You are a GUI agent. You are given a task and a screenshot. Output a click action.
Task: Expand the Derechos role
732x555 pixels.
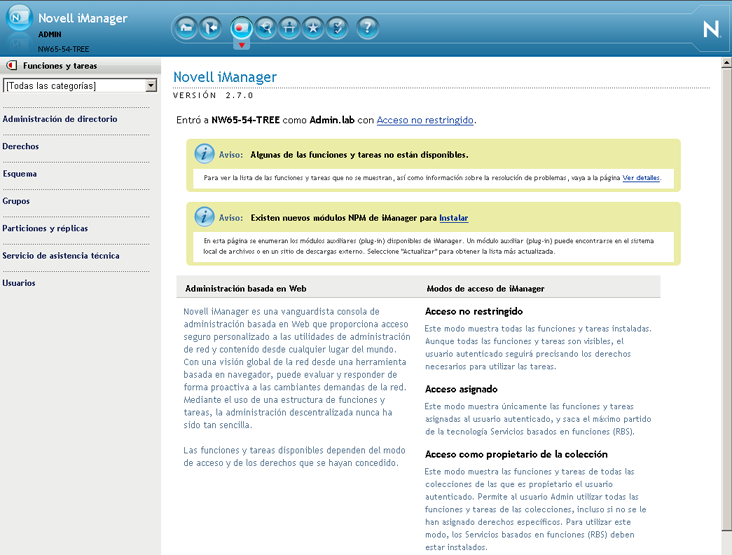point(21,147)
